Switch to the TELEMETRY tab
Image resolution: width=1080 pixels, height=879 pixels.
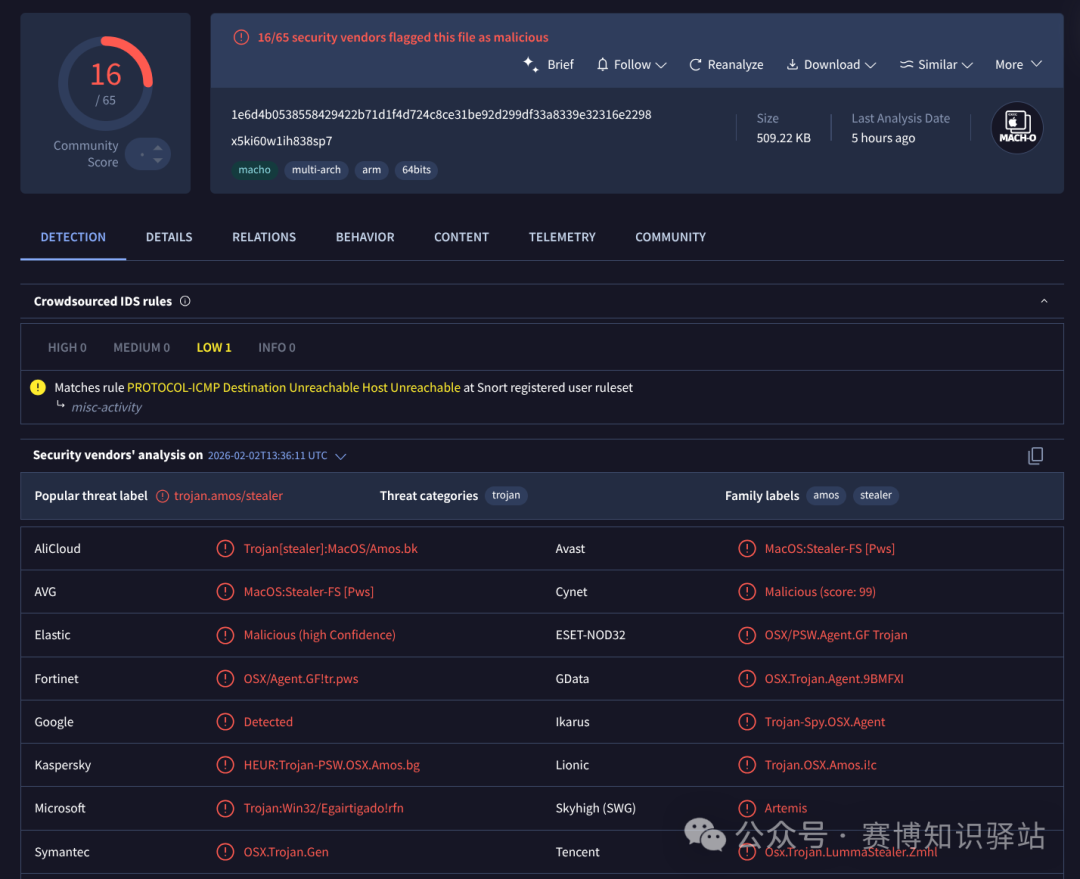[x=562, y=237]
